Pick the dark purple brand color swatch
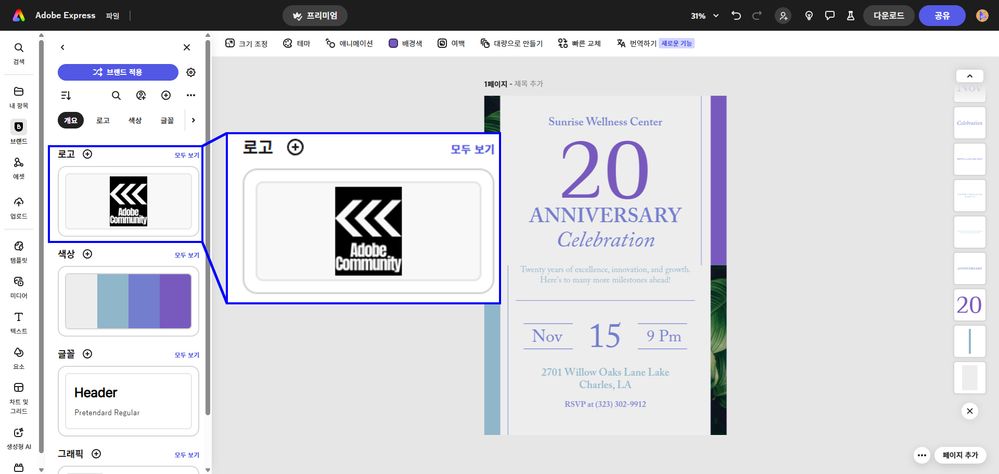The image size is (999, 474). 175,301
